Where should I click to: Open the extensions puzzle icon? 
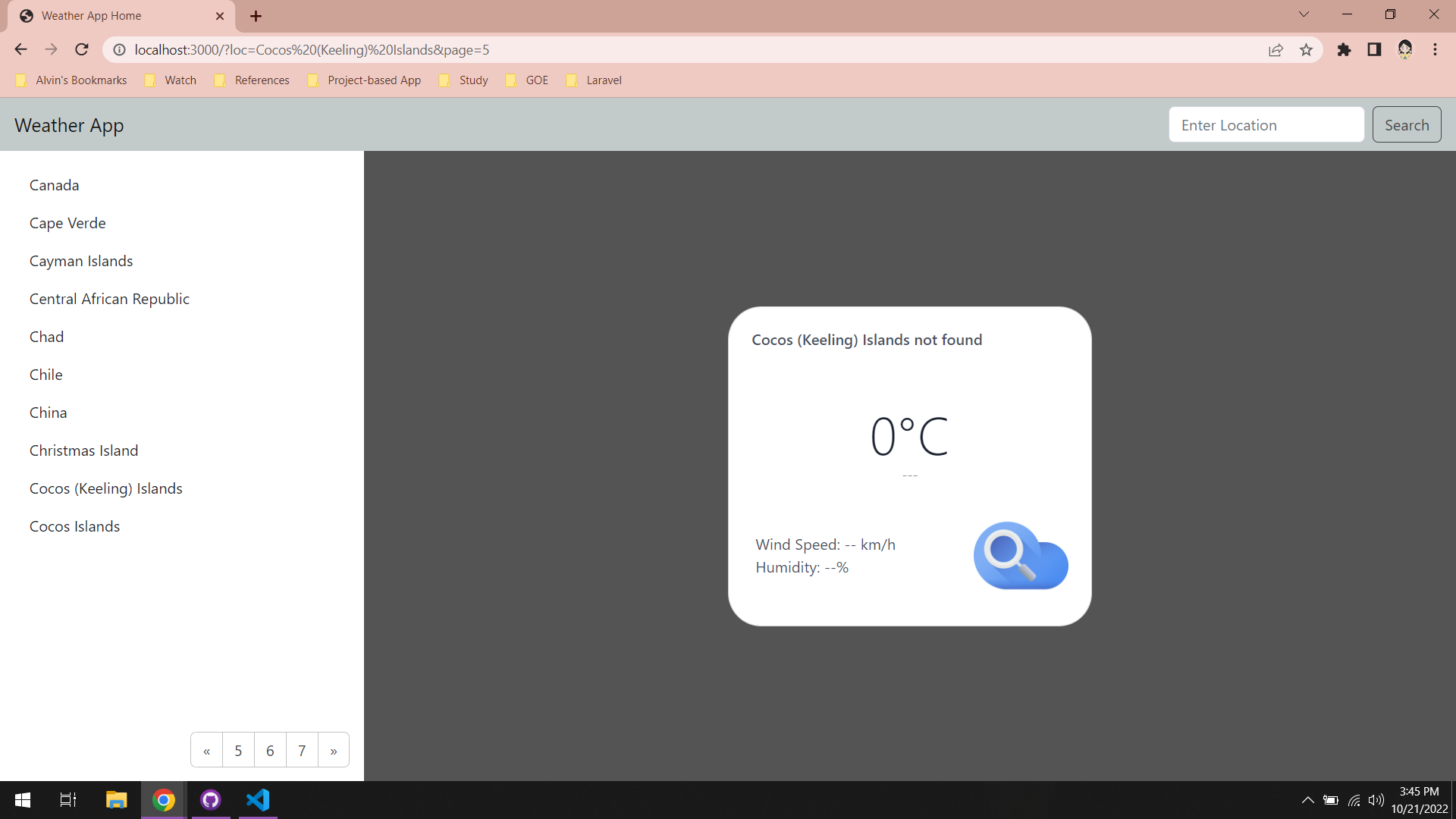point(1344,49)
